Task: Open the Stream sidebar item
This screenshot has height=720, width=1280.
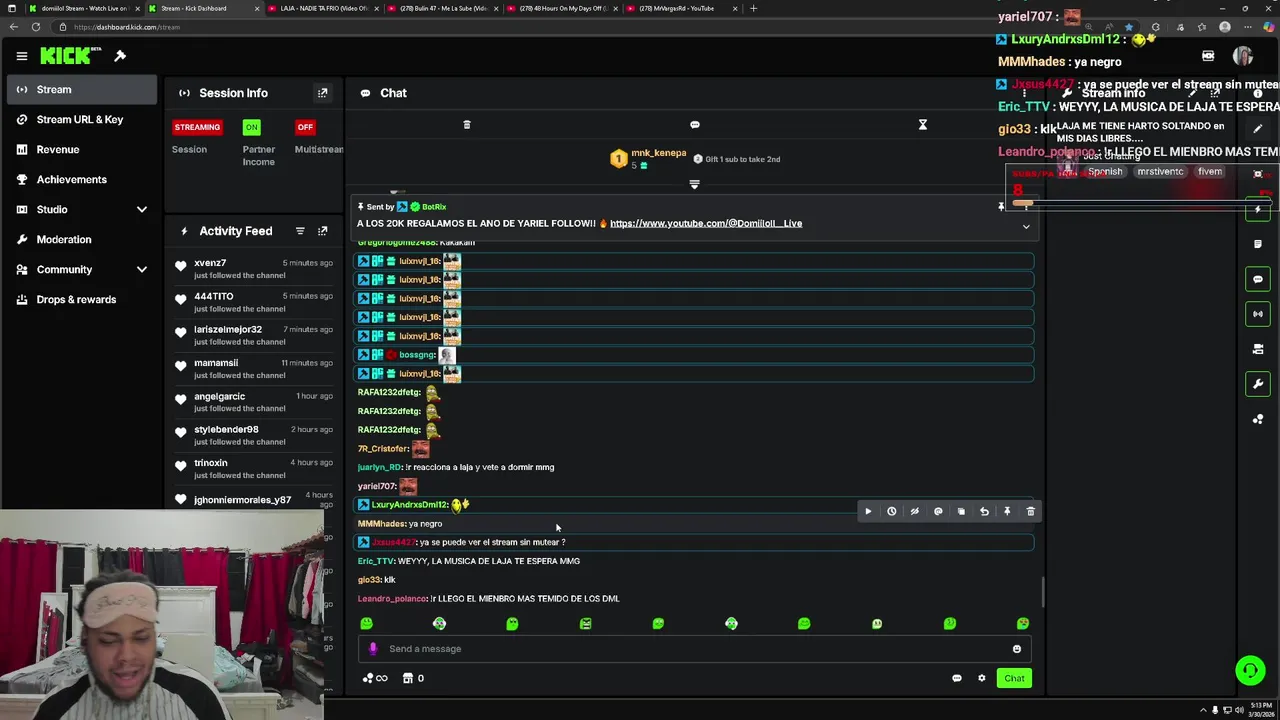Action: 82,89
